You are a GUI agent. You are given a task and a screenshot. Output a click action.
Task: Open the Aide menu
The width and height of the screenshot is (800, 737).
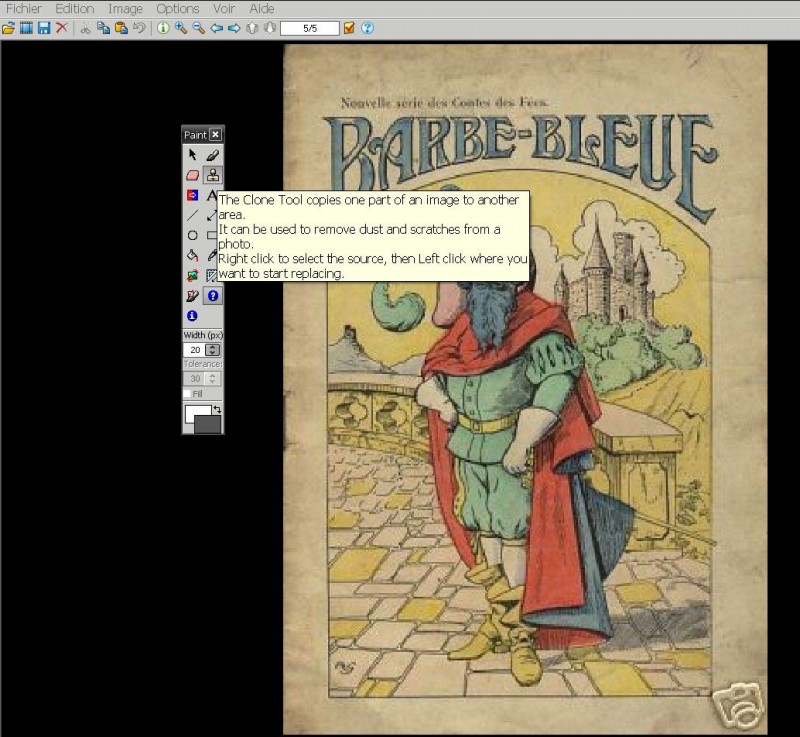click(x=262, y=9)
